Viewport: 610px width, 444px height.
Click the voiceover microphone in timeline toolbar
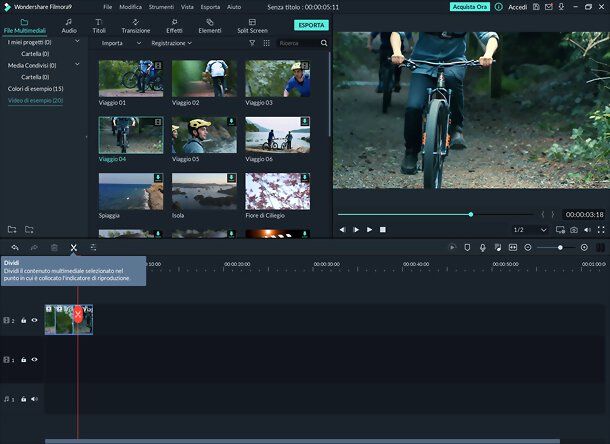point(483,247)
